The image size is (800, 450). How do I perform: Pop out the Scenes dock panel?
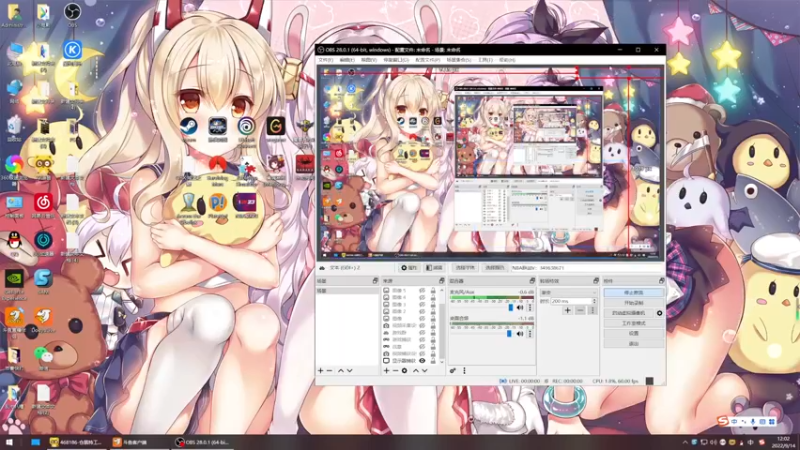[375, 281]
